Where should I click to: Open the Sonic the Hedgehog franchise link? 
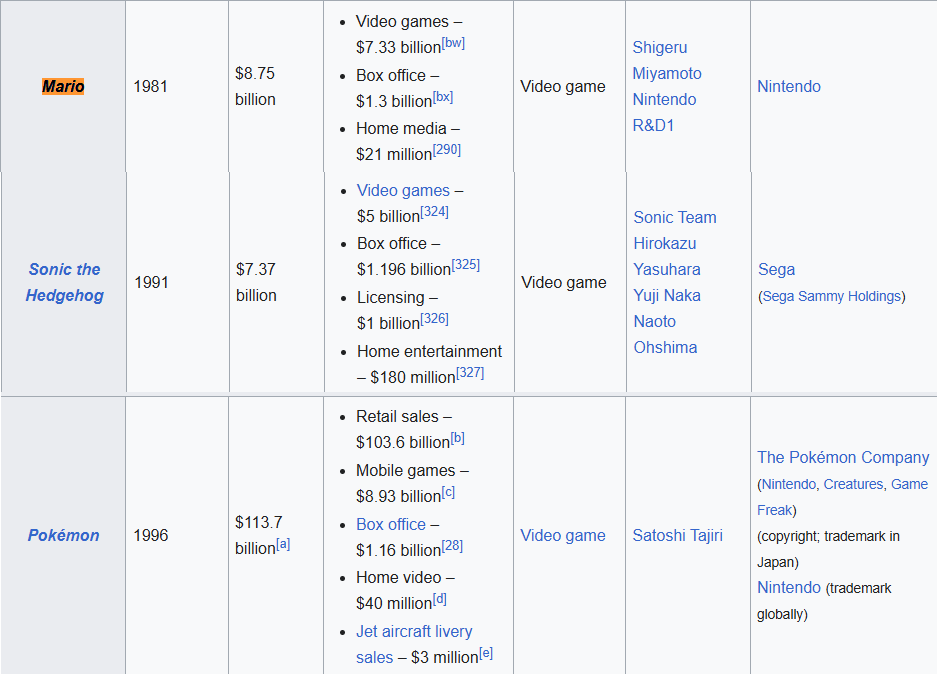tap(65, 283)
